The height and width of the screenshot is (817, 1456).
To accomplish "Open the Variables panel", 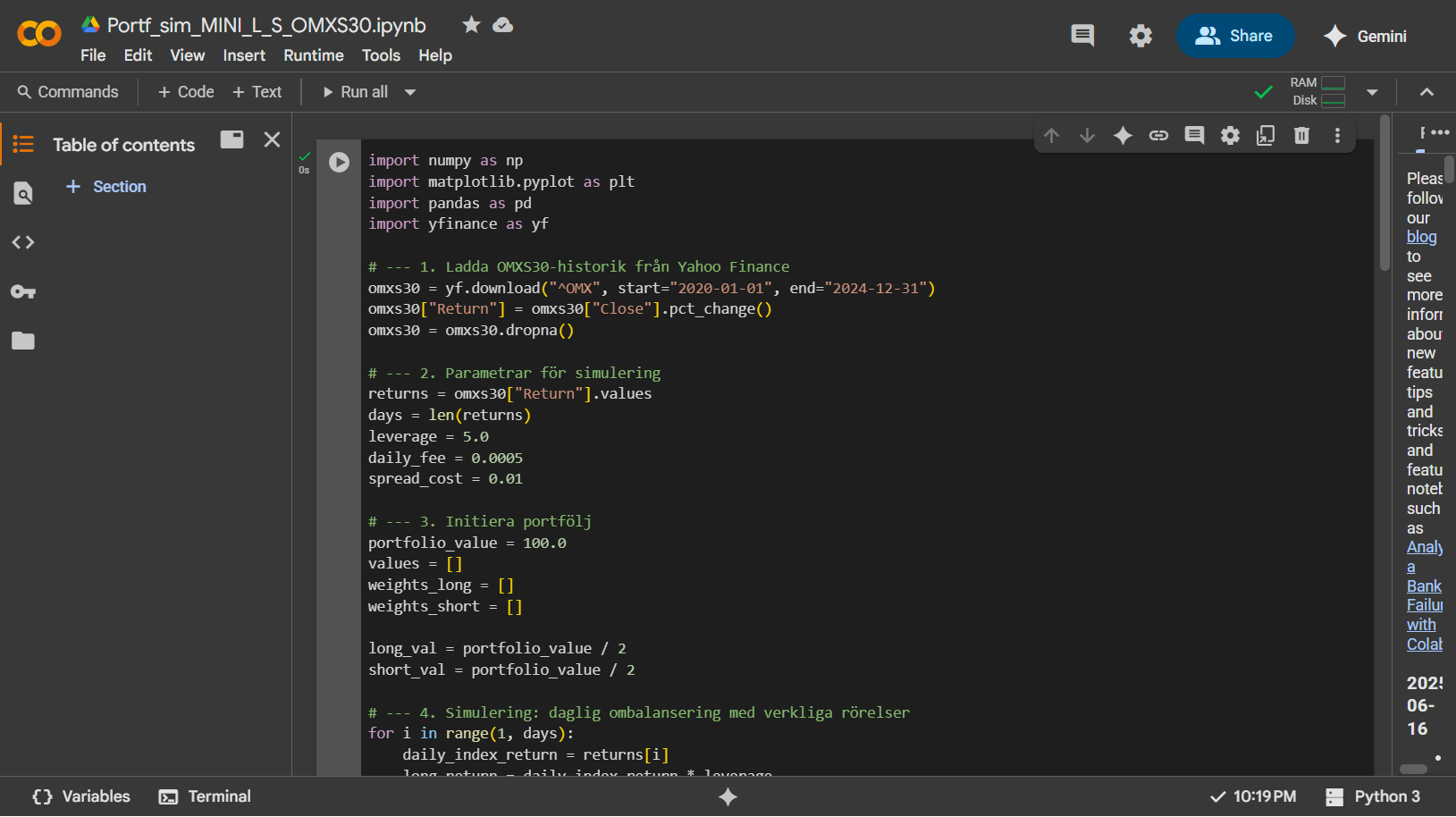I will tap(81, 796).
